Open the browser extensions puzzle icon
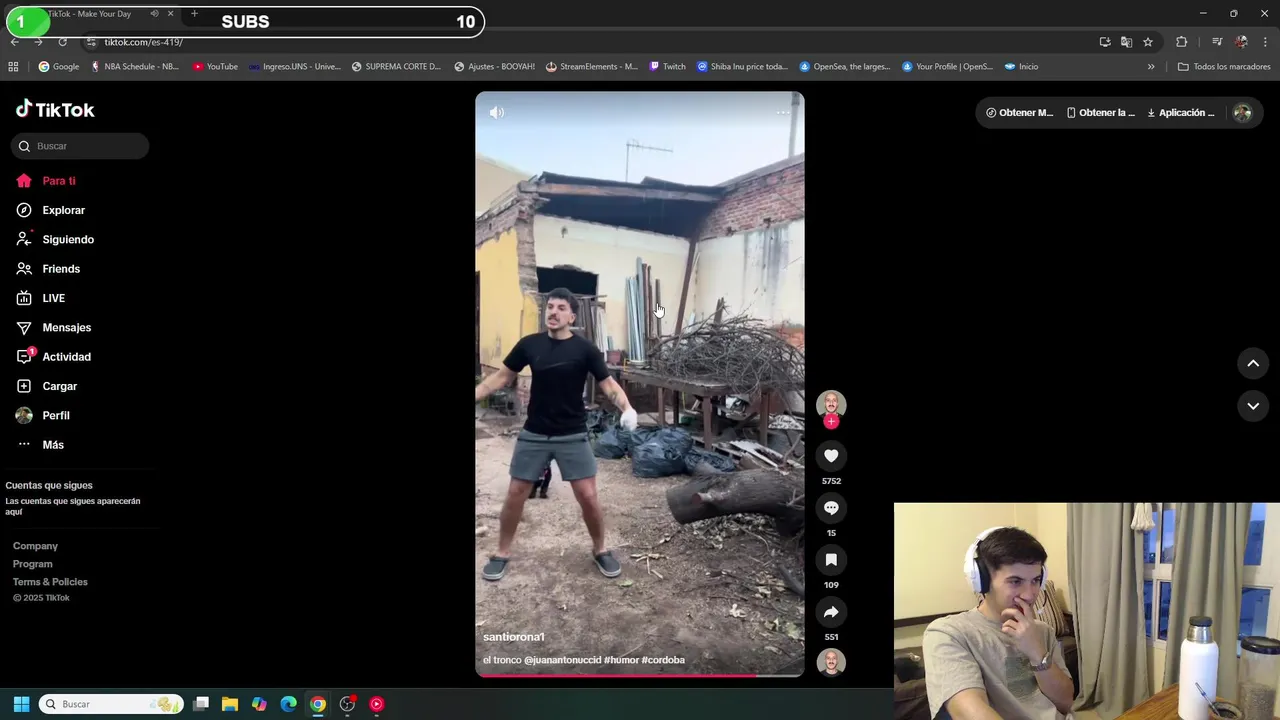Screen dimensions: 1280x720 coord(1182,42)
